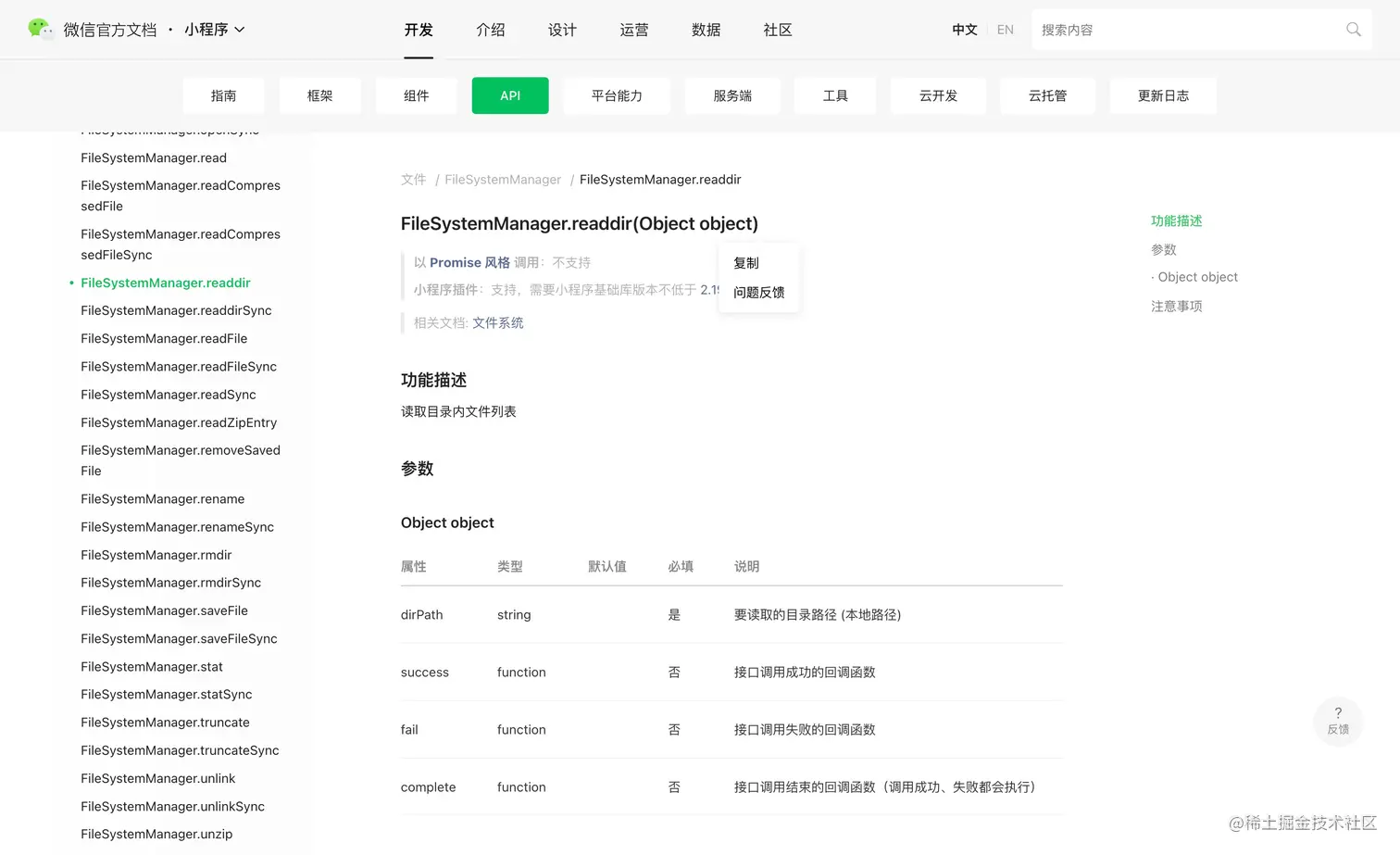
Task: Choose 复制 in the context popup
Action: (x=746, y=263)
